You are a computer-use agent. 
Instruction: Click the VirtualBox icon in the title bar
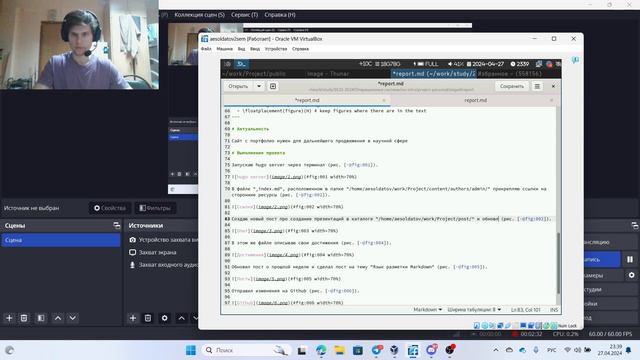click(205, 39)
